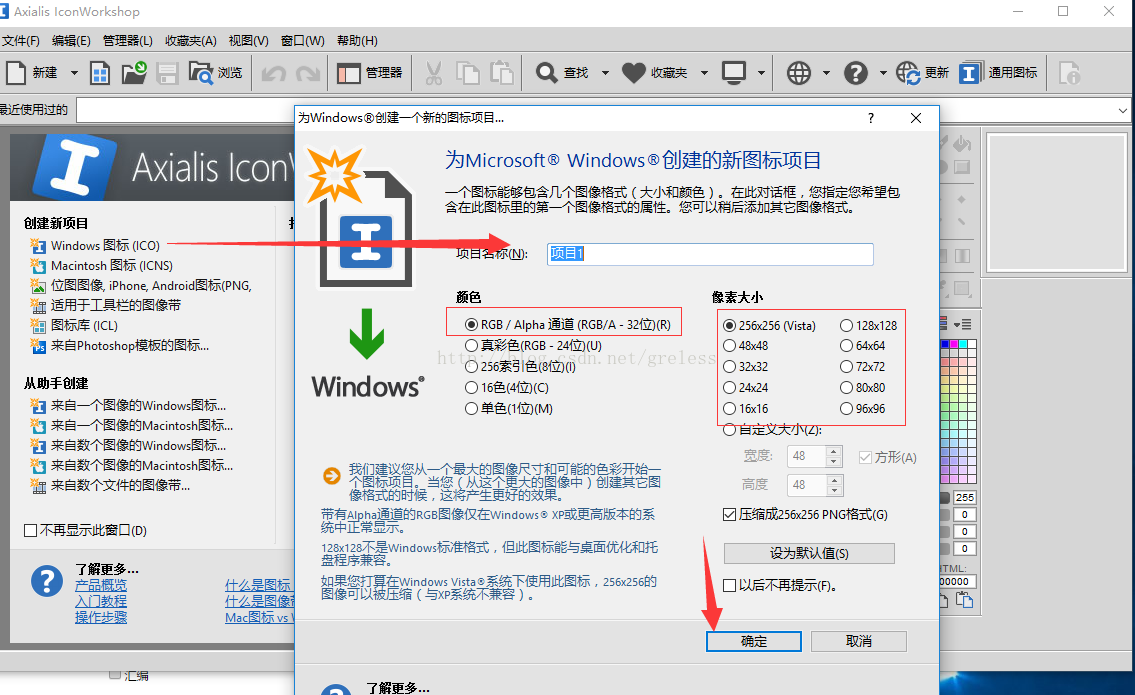
Task: Open the recently used path dropdown
Action: pyautogui.click(x=1122, y=111)
